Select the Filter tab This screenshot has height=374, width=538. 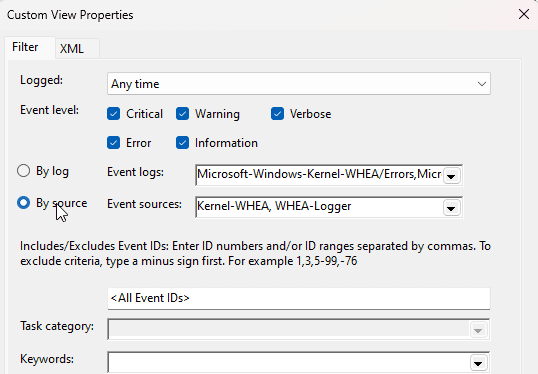tap(30, 47)
